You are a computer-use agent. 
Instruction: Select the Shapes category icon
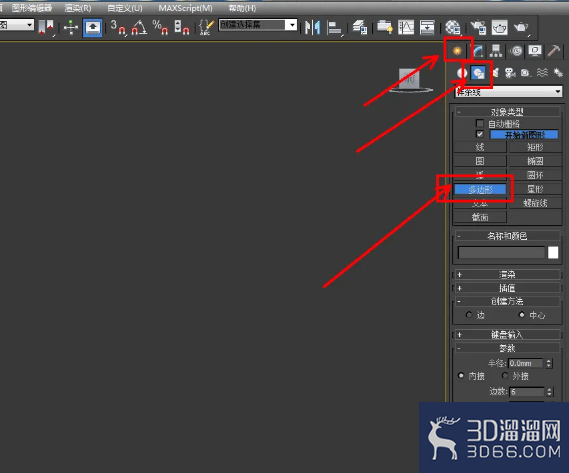[478, 73]
